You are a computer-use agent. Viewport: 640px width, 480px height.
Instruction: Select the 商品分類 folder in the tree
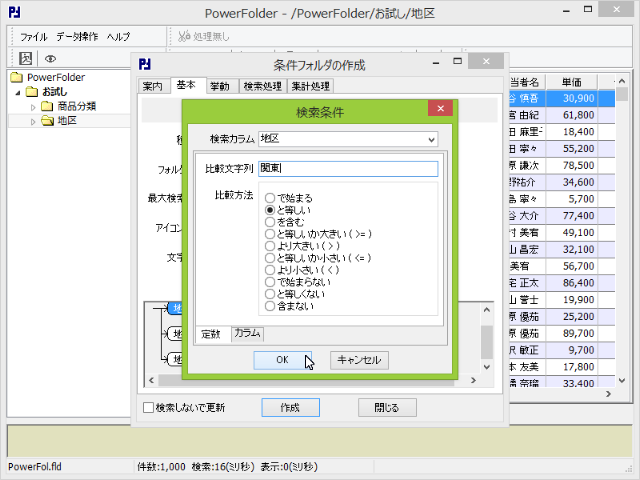click(76, 106)
